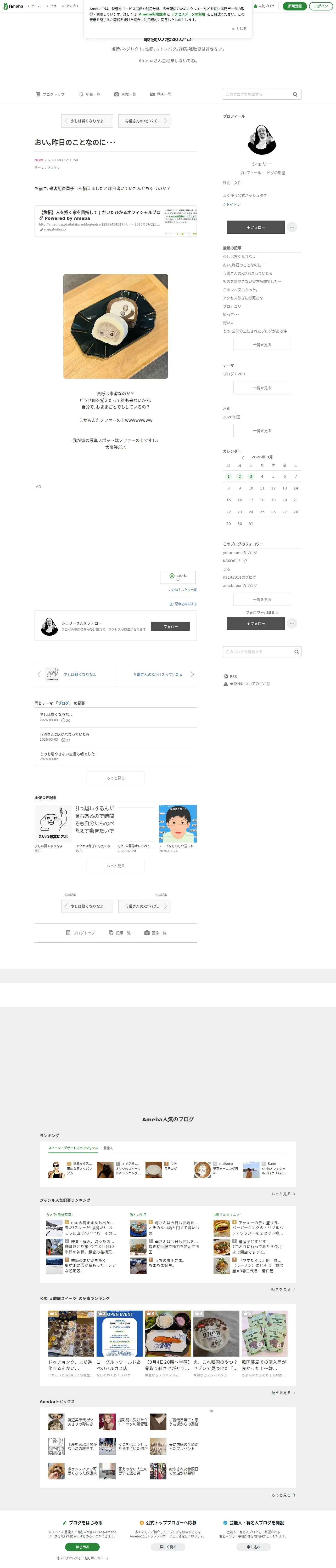Viewport: 336px width, 1568px height.
Task: Open the RSS feed link
Action: [231, 676]
